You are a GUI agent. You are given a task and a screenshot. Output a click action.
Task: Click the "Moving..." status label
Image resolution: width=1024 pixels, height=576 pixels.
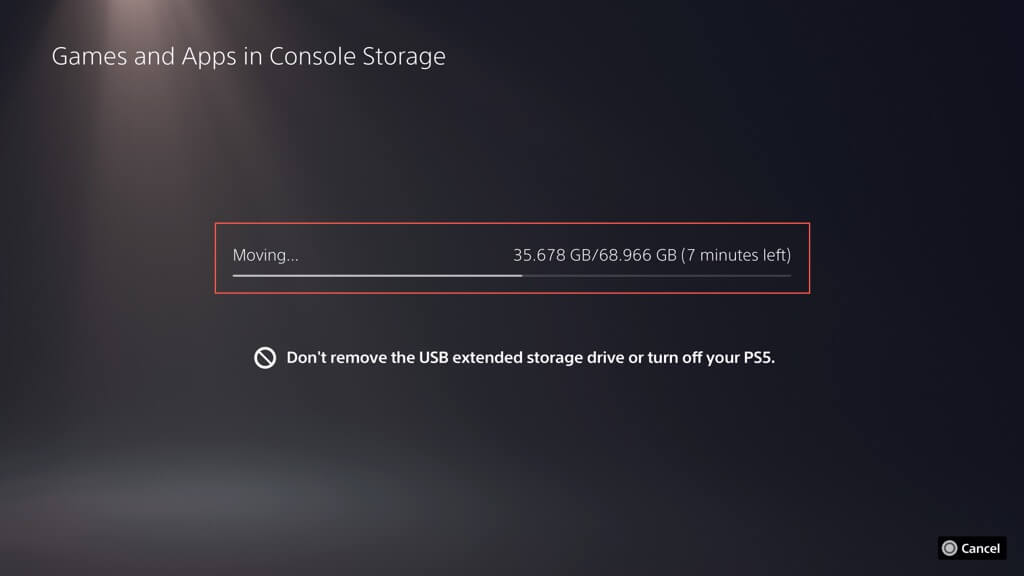(x=265, y=255)
